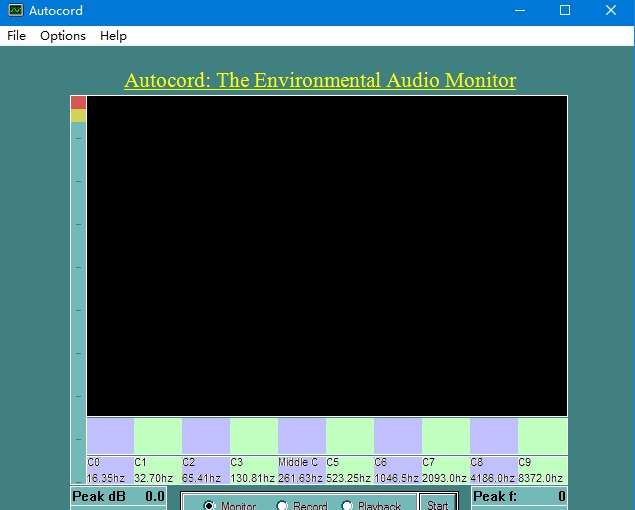Open the Help menu

coord(113,36)
